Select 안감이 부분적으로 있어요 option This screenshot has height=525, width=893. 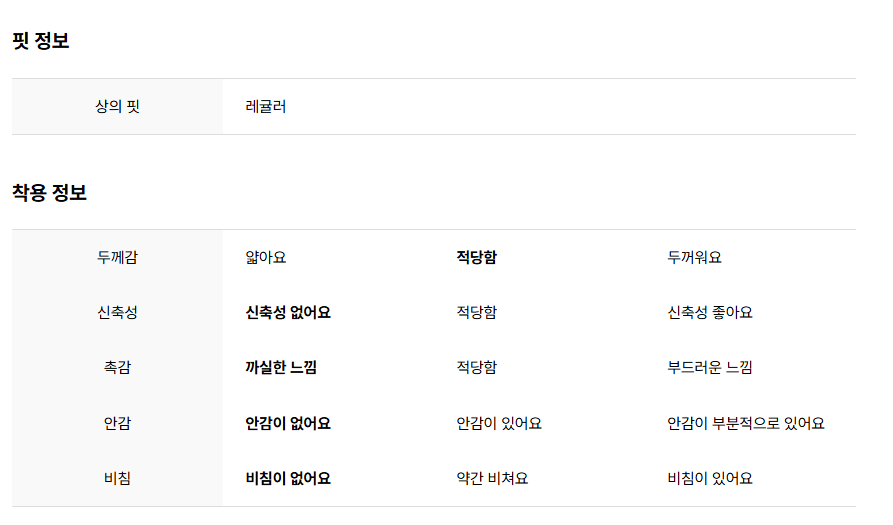click(746, 424)
